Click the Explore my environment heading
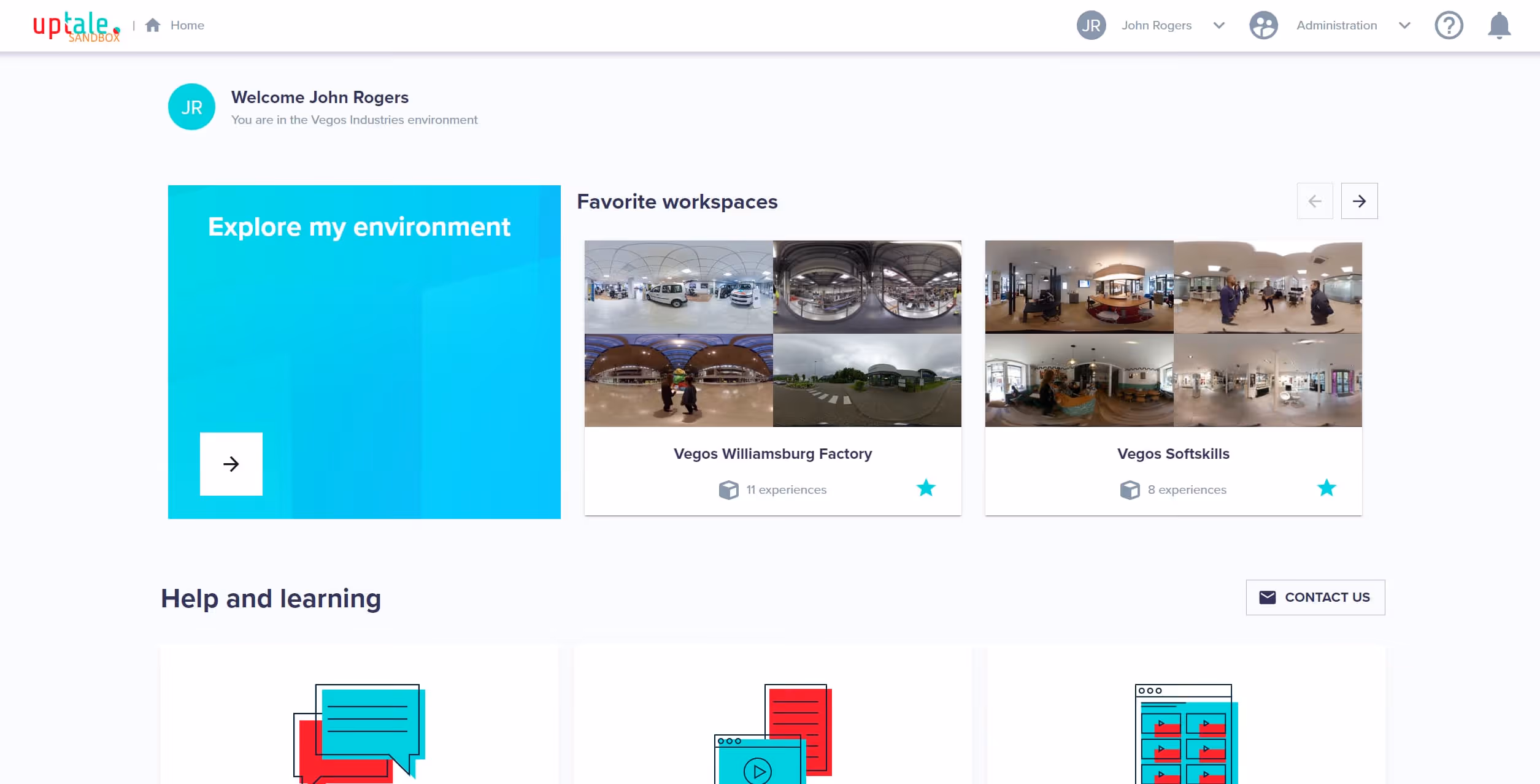 pos(359,227)
